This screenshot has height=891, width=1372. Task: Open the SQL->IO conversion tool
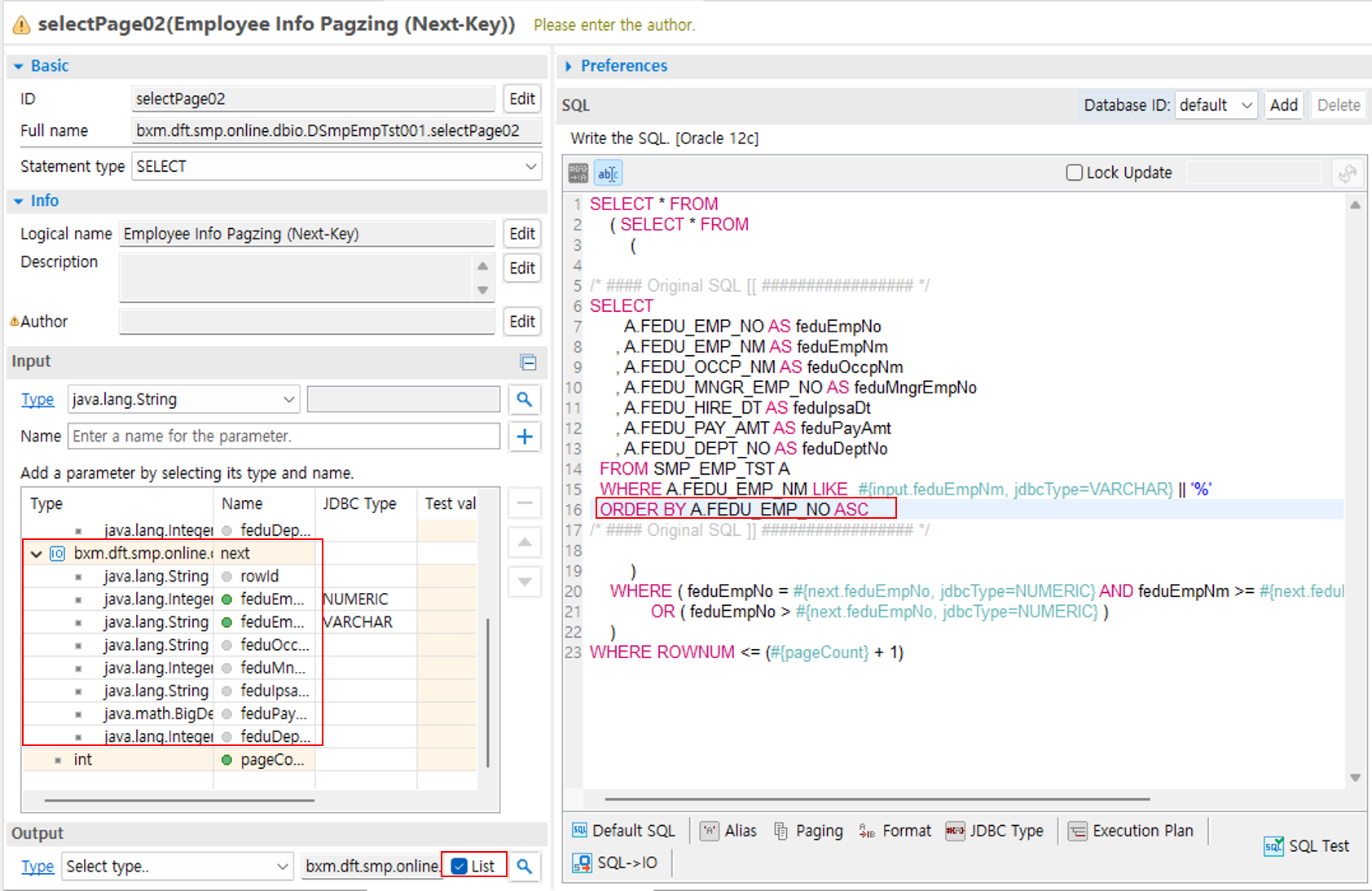[616, 862]
